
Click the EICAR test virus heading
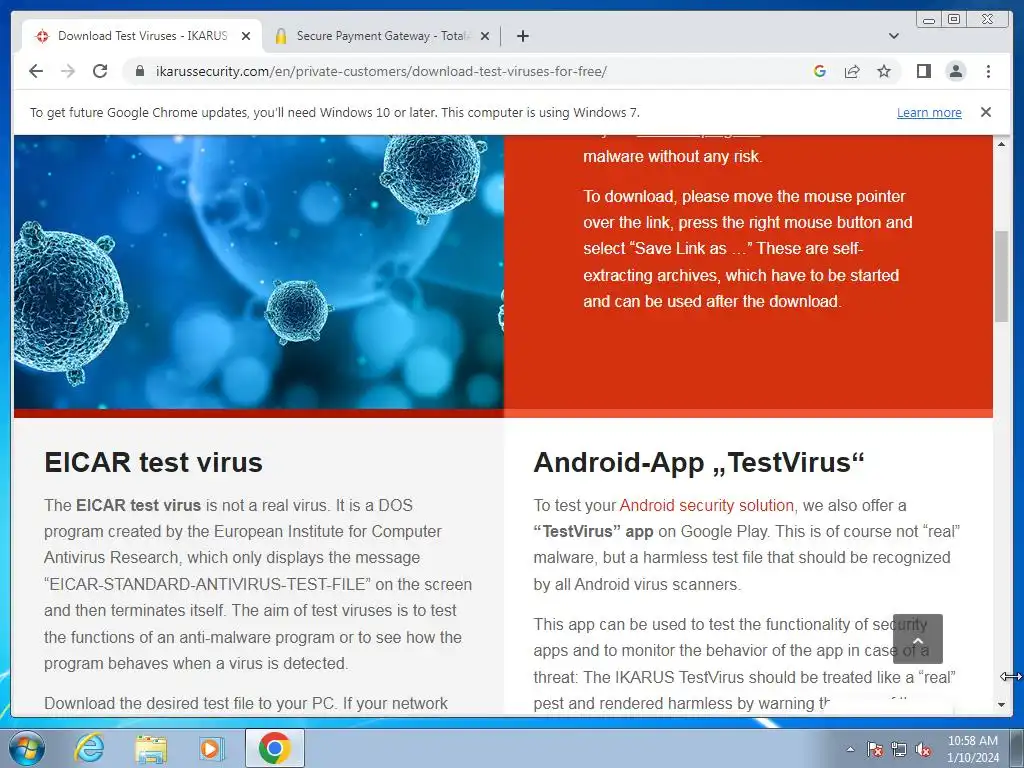point(153,462)
